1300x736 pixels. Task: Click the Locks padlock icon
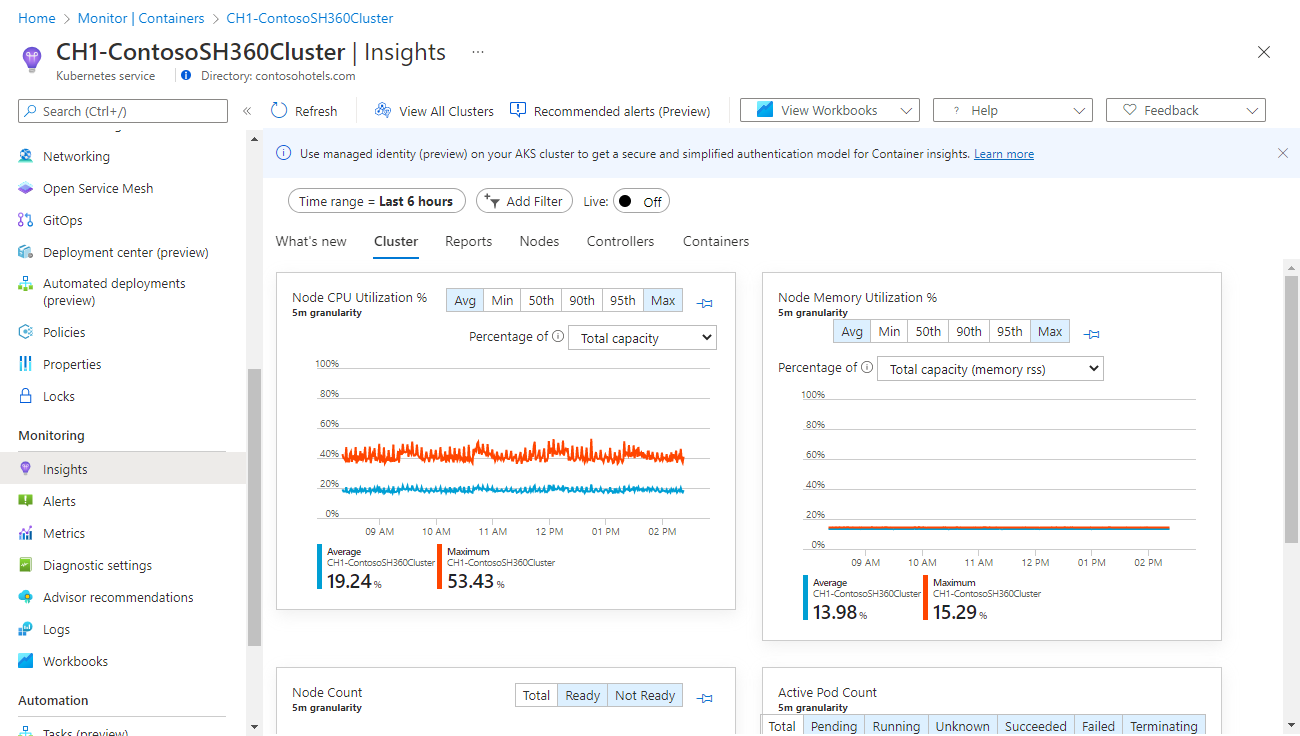click(x=26, y=396)
